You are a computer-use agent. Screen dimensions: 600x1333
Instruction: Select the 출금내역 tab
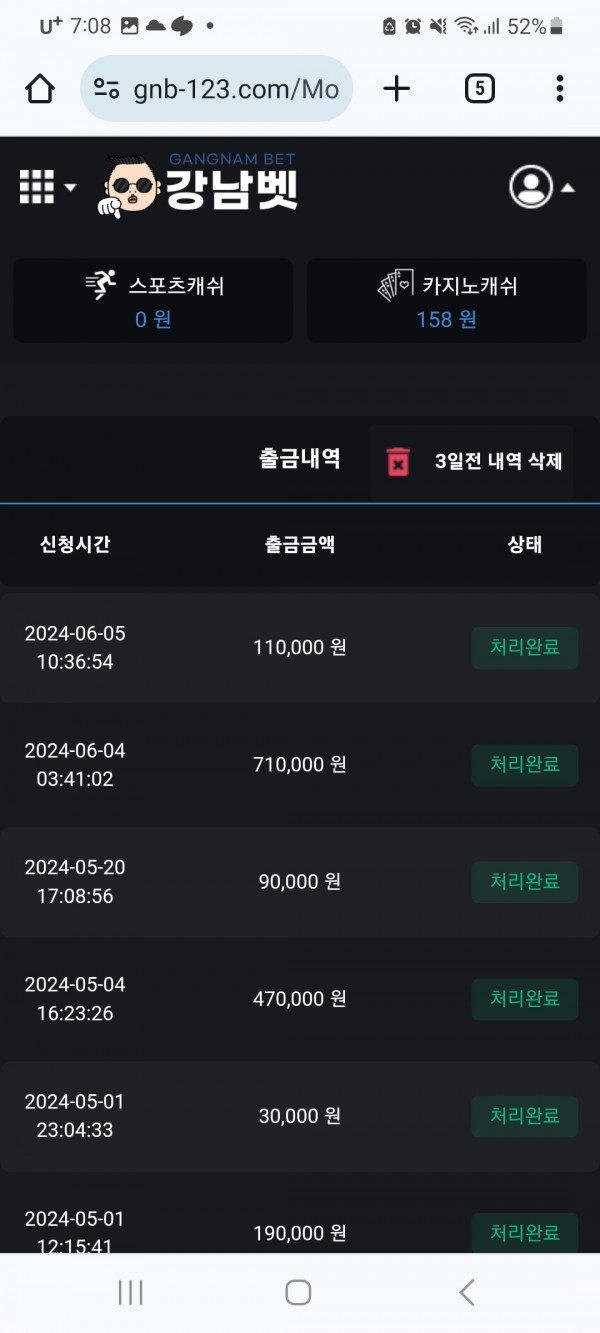299,459
